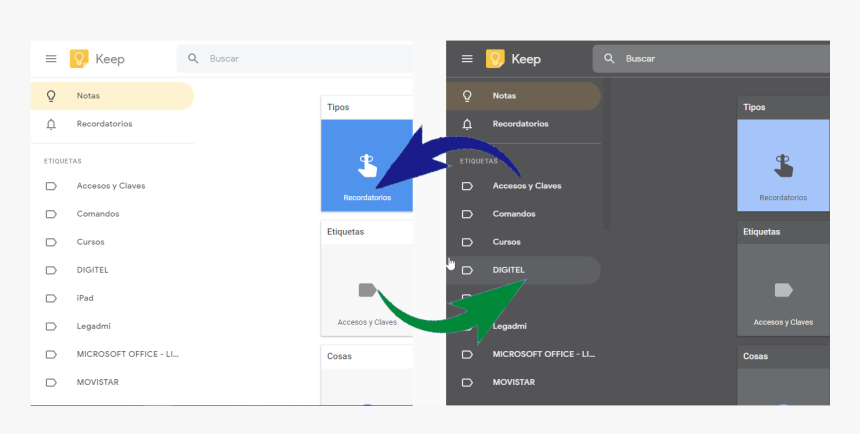This screenshot has height=434, width=860.
Task: Focus Buscar search field in dark window
Action: tap(711, 59)
